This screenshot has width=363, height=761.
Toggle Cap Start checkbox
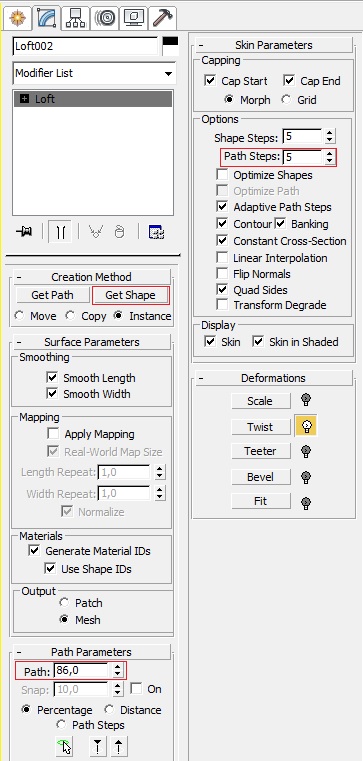(210, 80)
